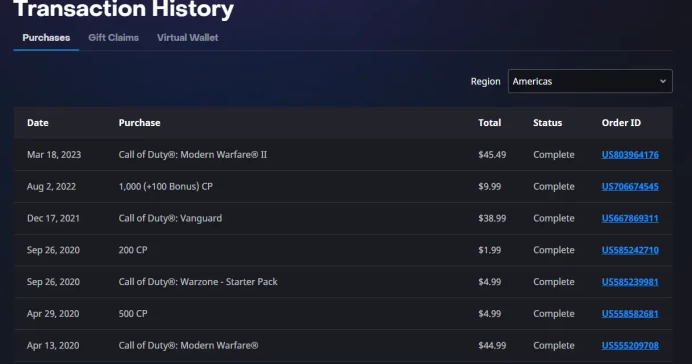
Task: Click the $4.99 total in the Warzone - Starter Pack row
Action: pos(489,282)
